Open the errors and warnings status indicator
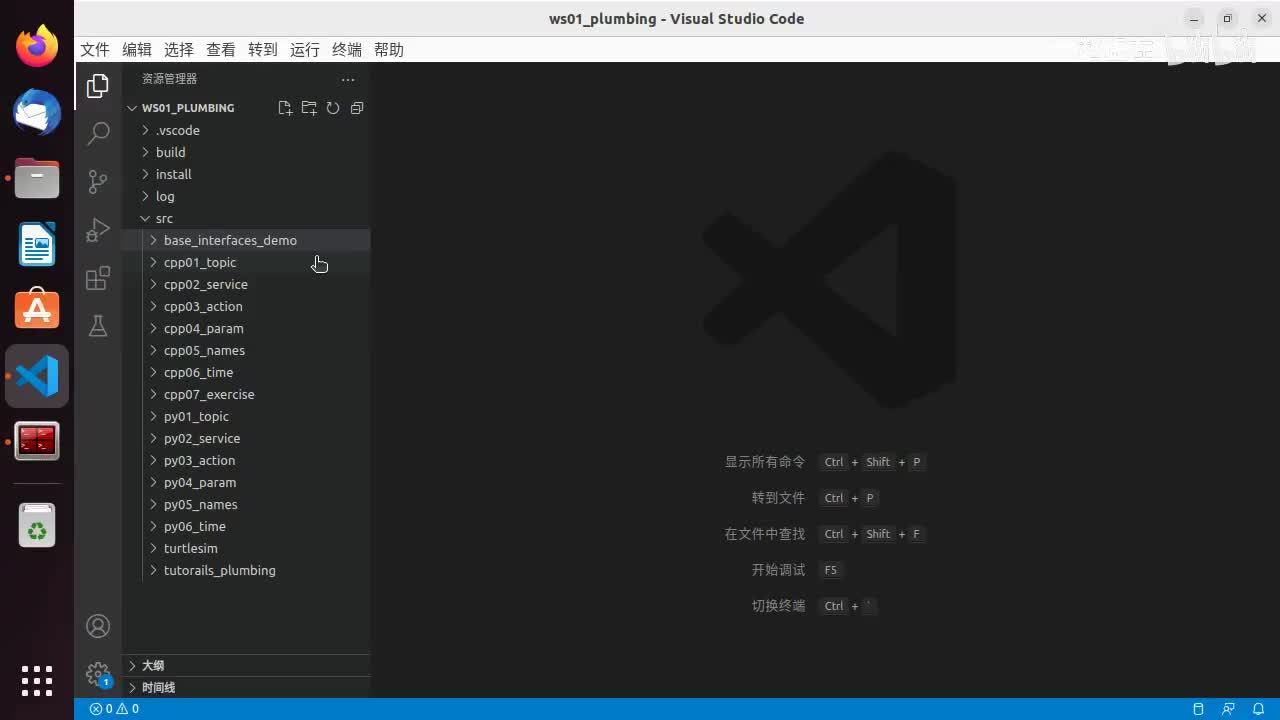 tap(114, 709)
